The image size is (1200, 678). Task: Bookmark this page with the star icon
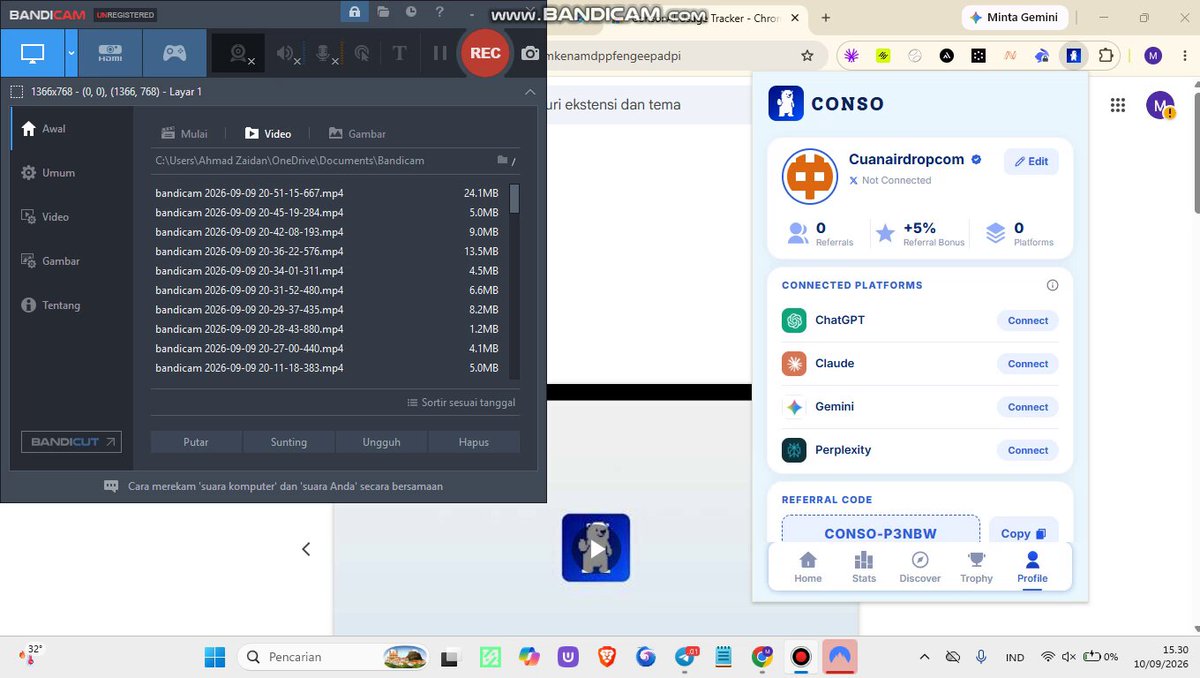(x=807, y=56)
